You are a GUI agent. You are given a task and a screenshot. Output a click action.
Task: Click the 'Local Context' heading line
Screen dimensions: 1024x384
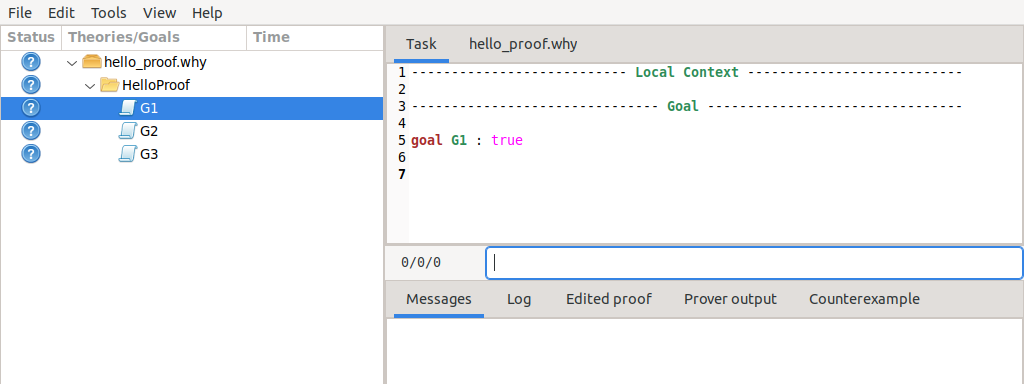tap(687, 72)
